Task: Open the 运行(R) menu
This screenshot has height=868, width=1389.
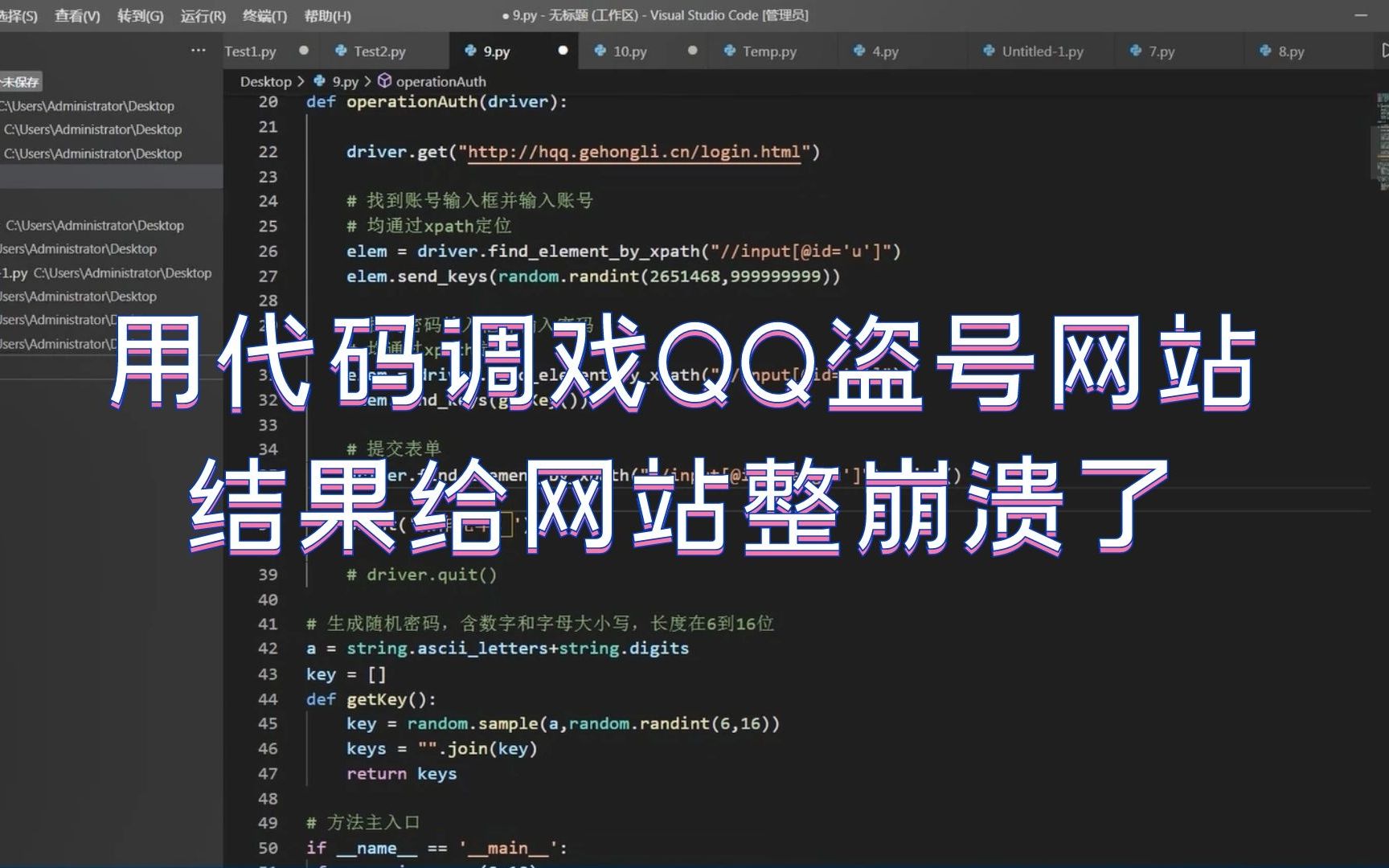Action: 203,15
